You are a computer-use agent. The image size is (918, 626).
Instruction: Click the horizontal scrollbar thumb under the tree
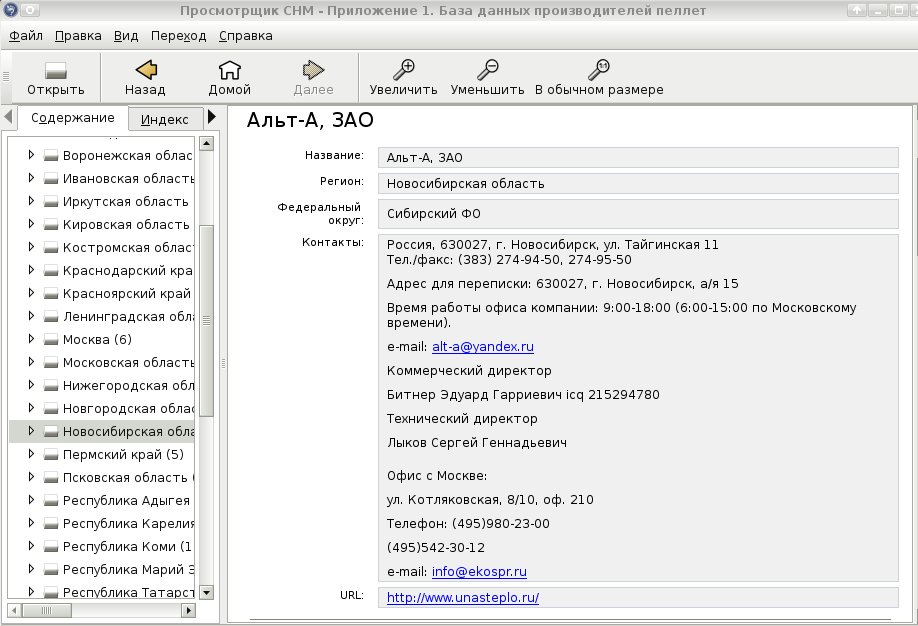click(x=46, y=611)
